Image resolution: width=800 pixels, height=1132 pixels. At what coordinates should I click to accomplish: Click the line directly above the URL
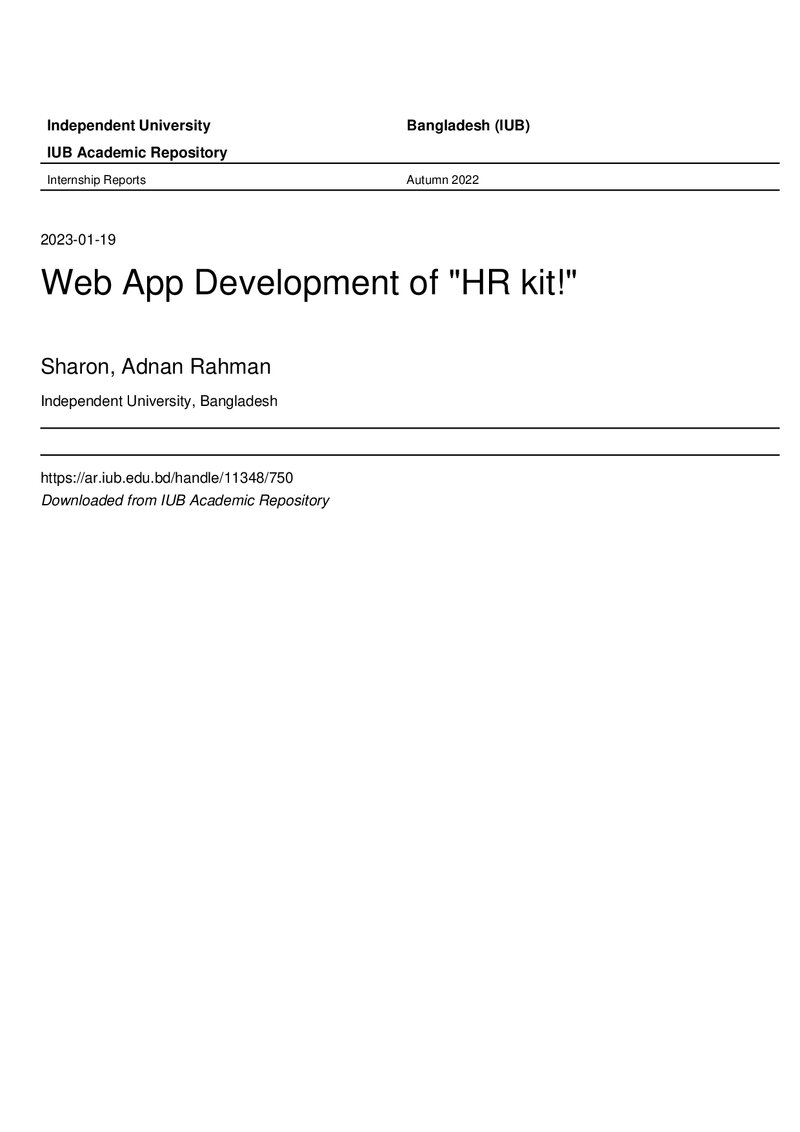(x=410, y=455)
